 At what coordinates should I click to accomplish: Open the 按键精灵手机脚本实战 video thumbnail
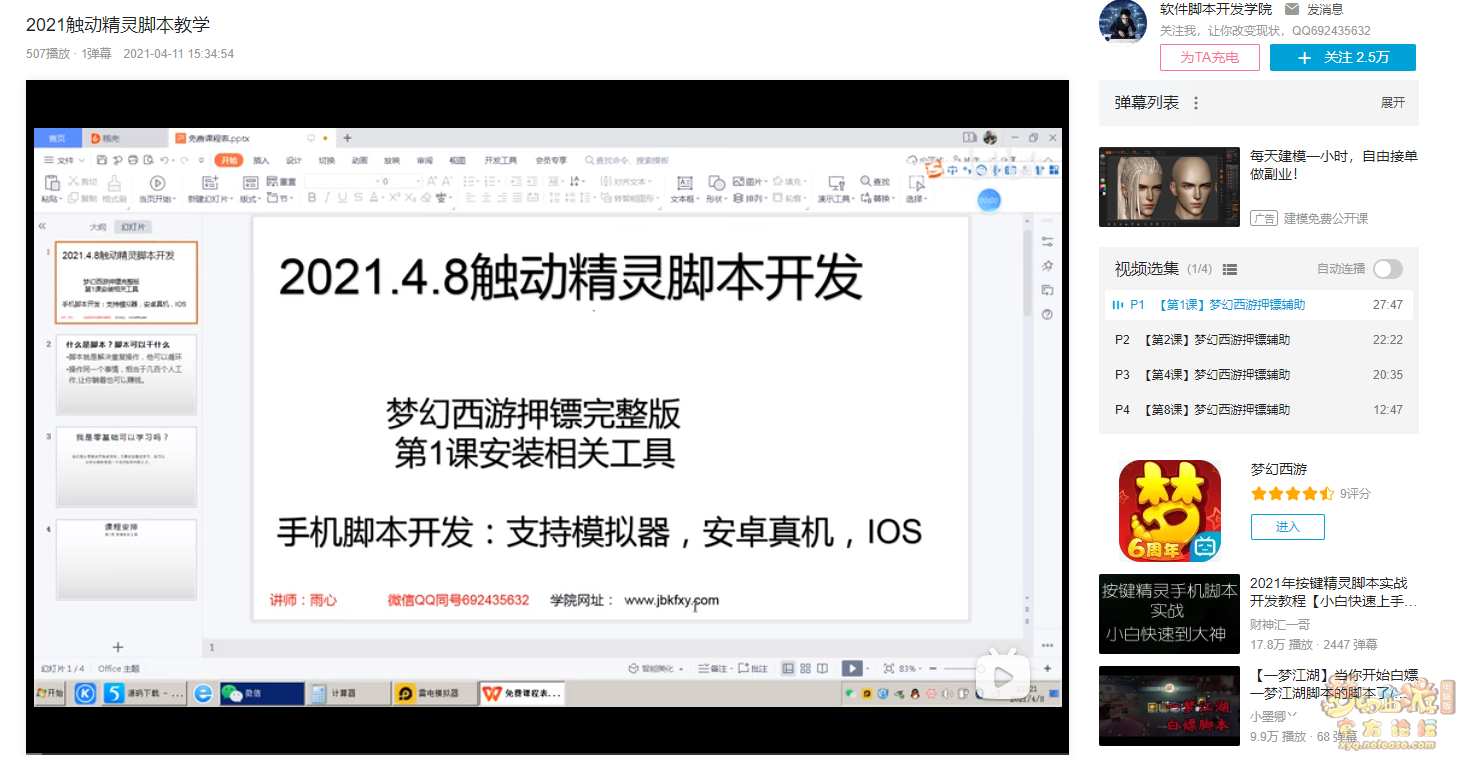click(1169, 614)
